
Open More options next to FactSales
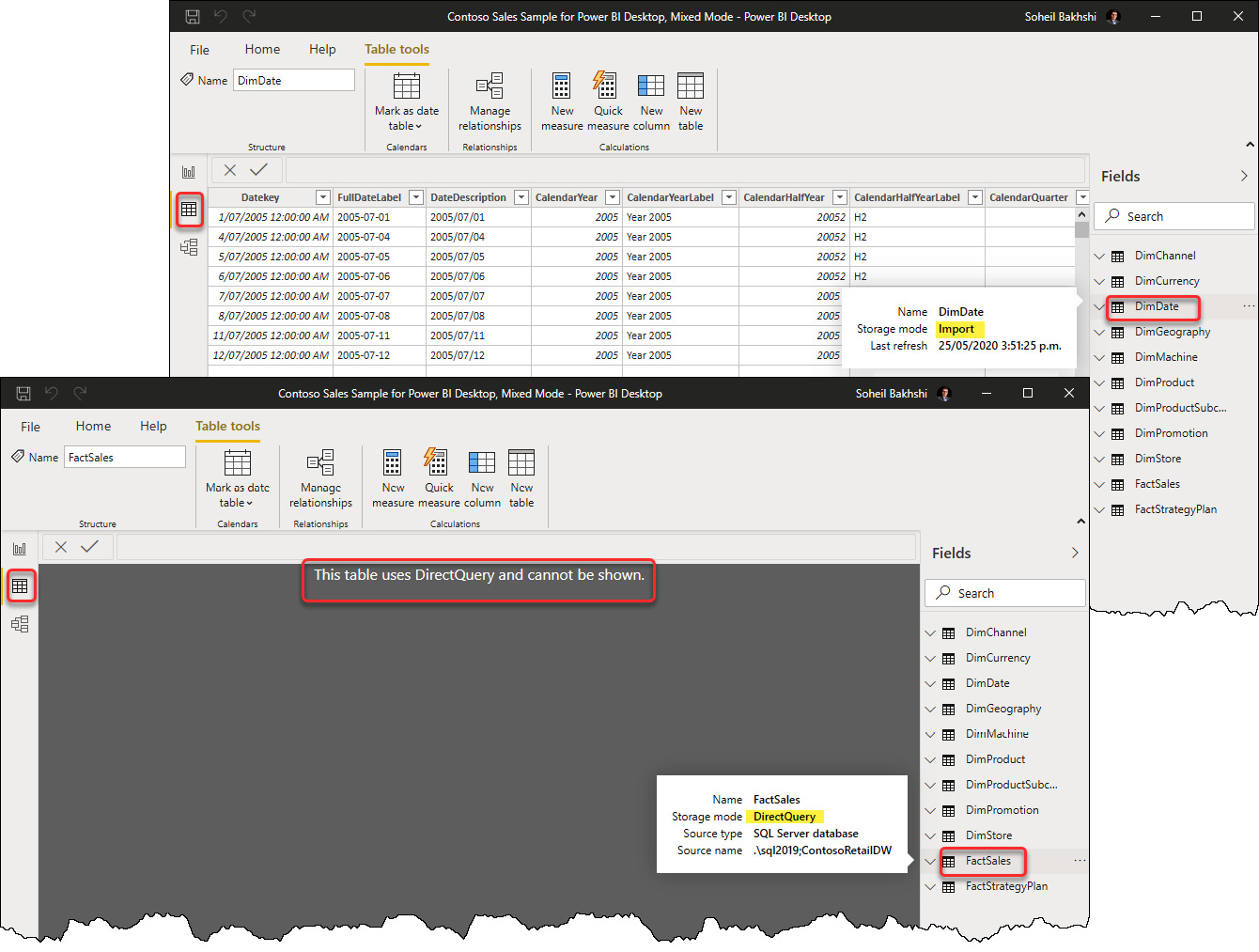(1080, 861)
